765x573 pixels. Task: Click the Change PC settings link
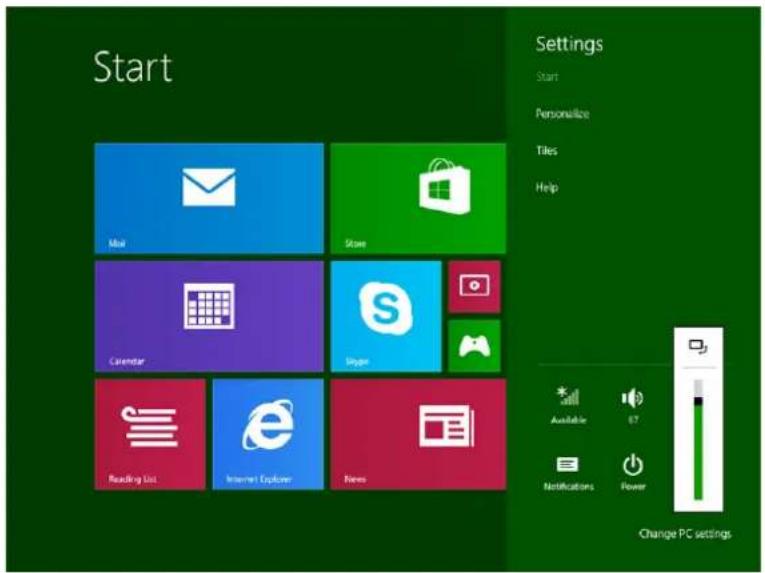pyautogui.click(x=685, y=533)
